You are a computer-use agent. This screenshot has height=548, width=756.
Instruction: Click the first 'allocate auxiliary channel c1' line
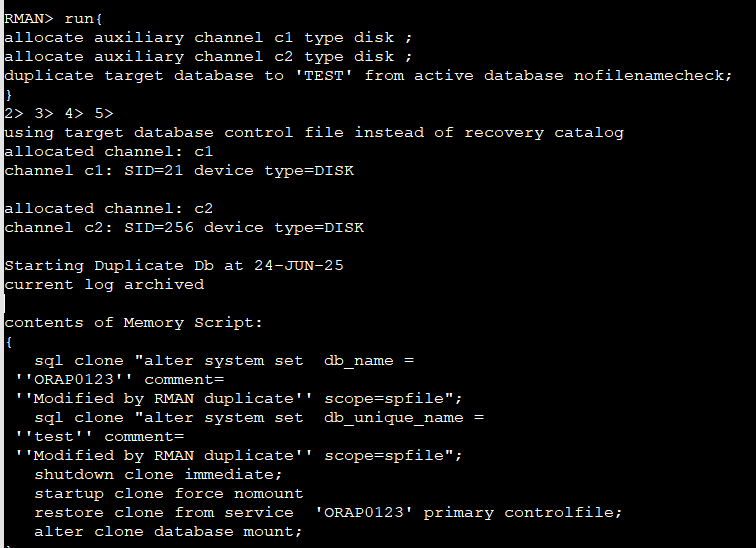click(x=208, y=38)
